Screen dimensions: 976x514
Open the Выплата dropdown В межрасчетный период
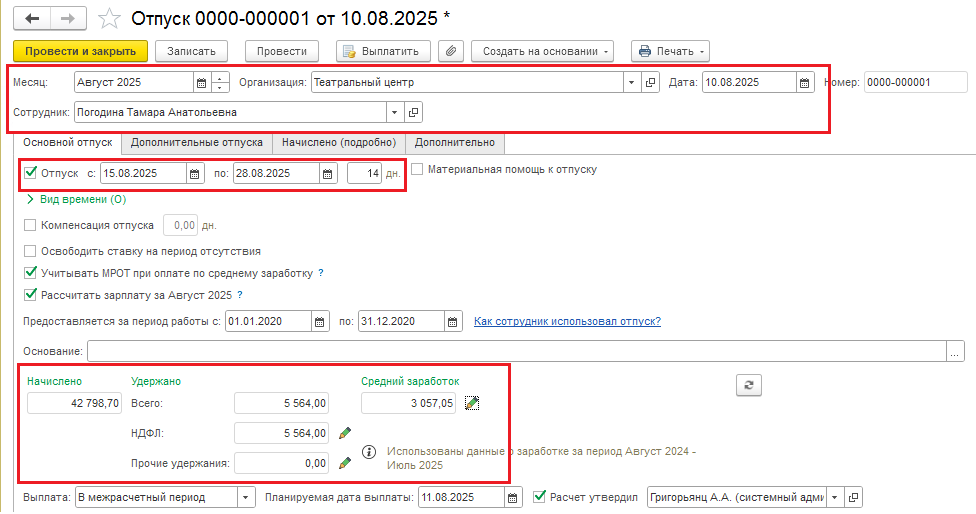click(x=246, y=498)
